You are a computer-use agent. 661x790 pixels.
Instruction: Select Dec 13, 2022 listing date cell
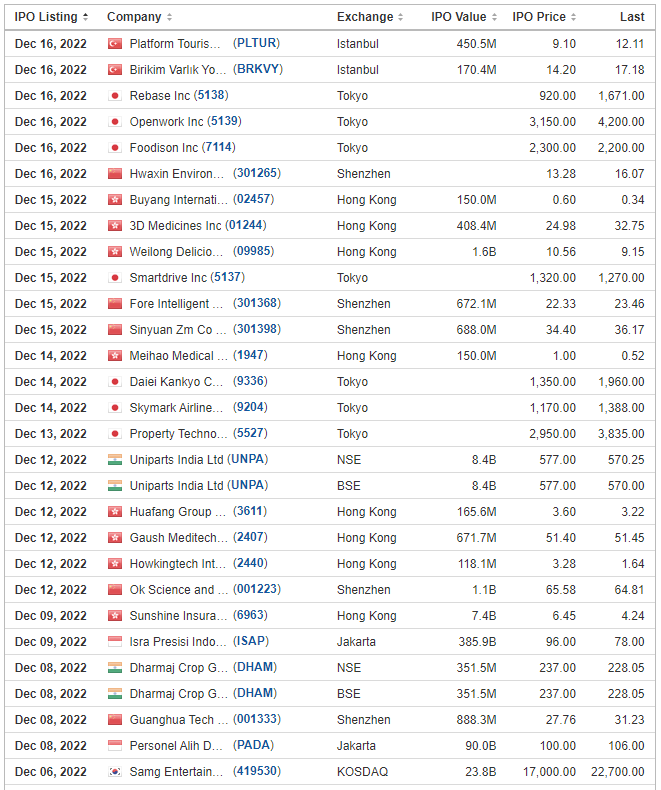[x=50, y=434]
